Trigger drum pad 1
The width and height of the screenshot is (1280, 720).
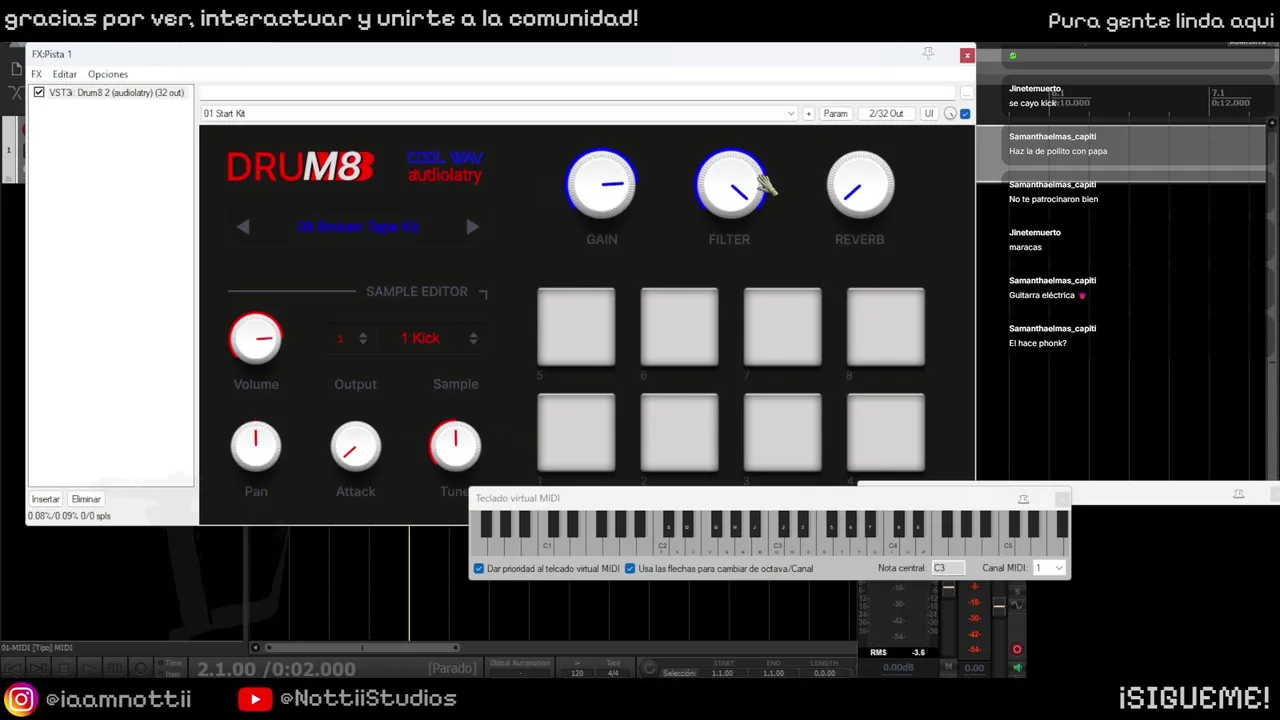pos(576,432)
